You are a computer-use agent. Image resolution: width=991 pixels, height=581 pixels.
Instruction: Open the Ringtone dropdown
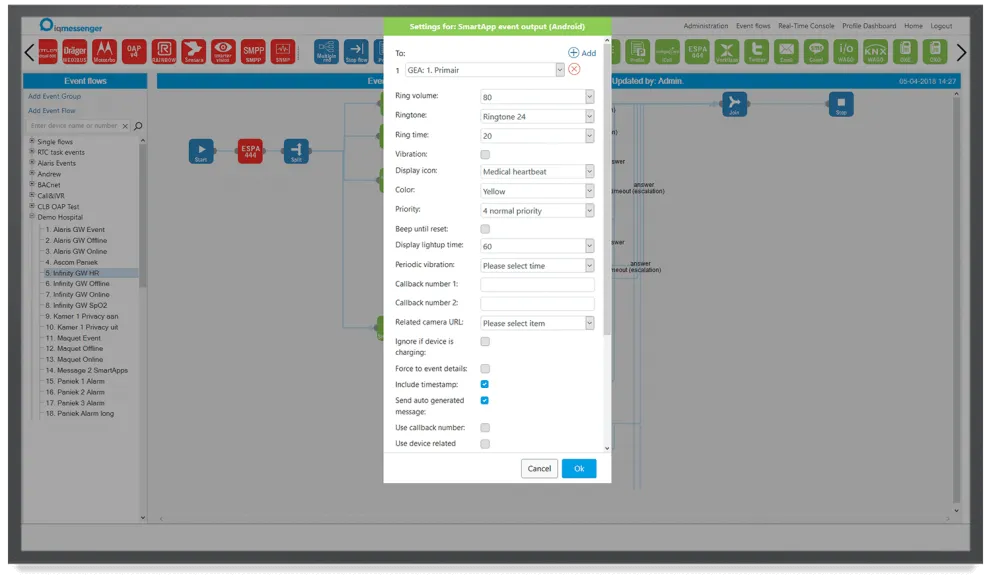(x=537, y=116)
